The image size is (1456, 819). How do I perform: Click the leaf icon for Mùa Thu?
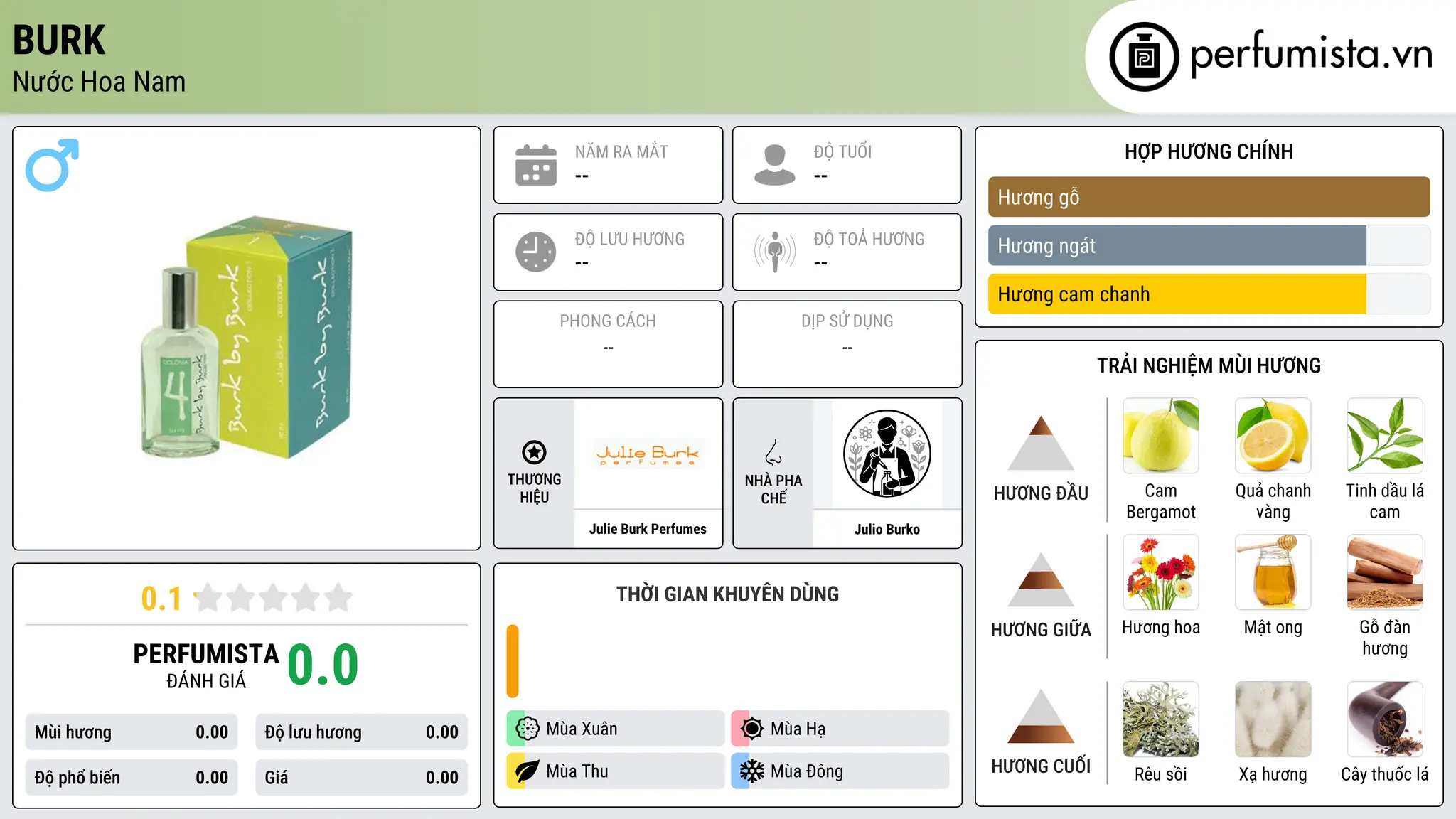[528, 771]
